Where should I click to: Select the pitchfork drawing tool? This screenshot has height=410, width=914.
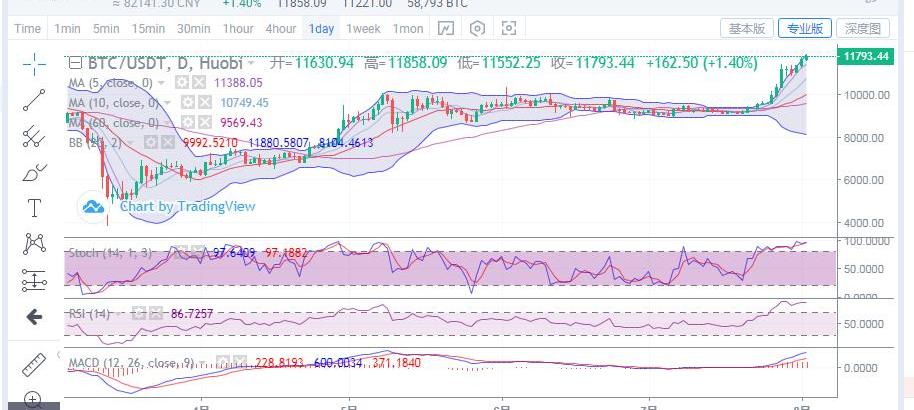click(x=34, y=136)
